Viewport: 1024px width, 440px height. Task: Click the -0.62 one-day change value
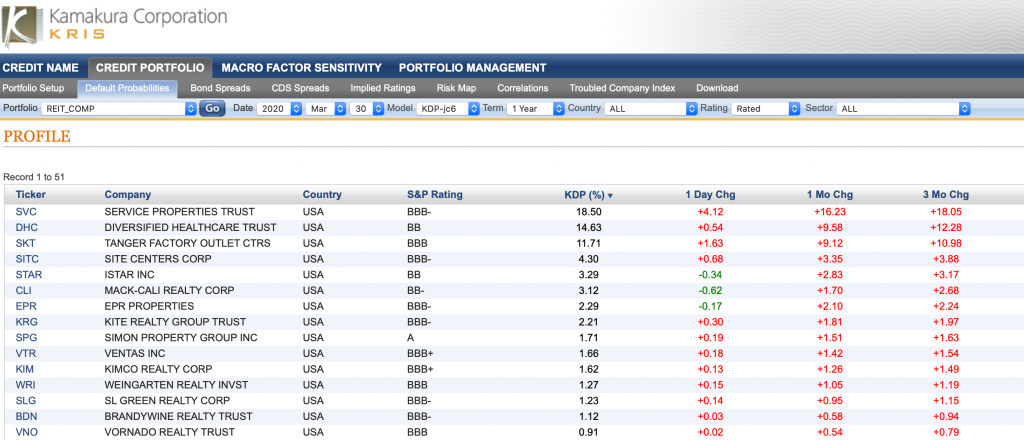point(711,291)
